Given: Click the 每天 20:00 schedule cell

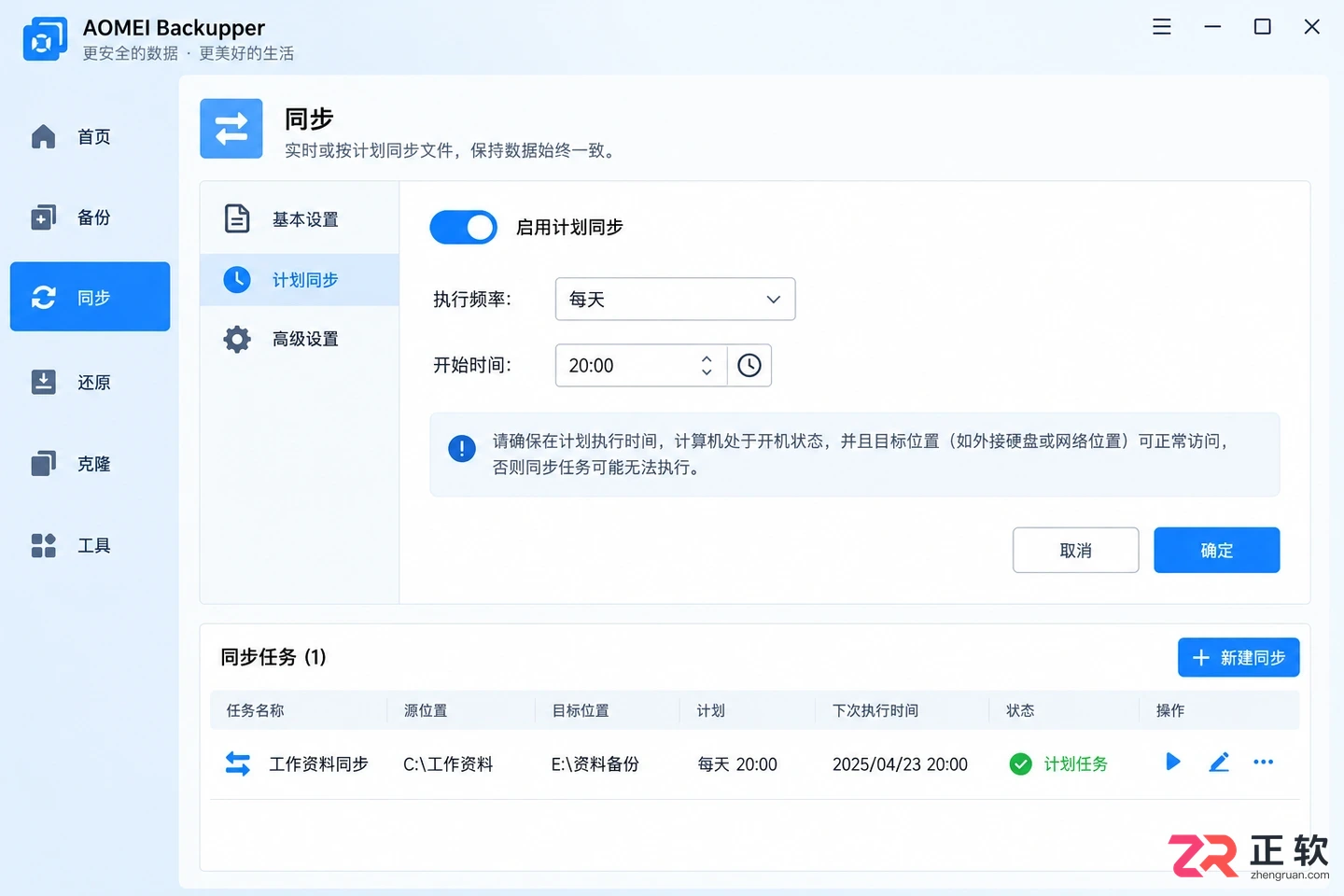Looking at the screenshot, I should point(737,764).
